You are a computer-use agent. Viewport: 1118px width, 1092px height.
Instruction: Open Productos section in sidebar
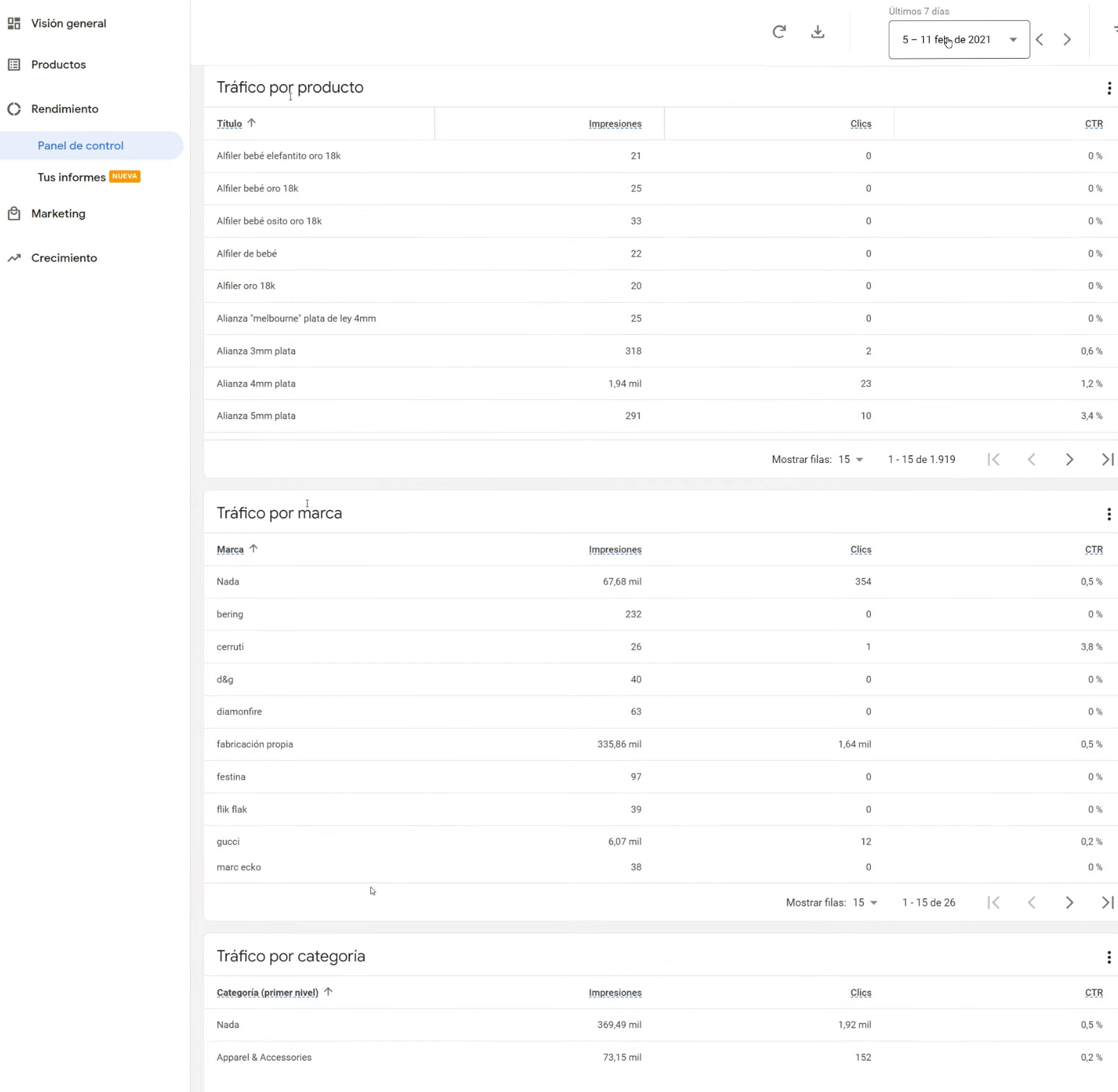click(58, 64)
